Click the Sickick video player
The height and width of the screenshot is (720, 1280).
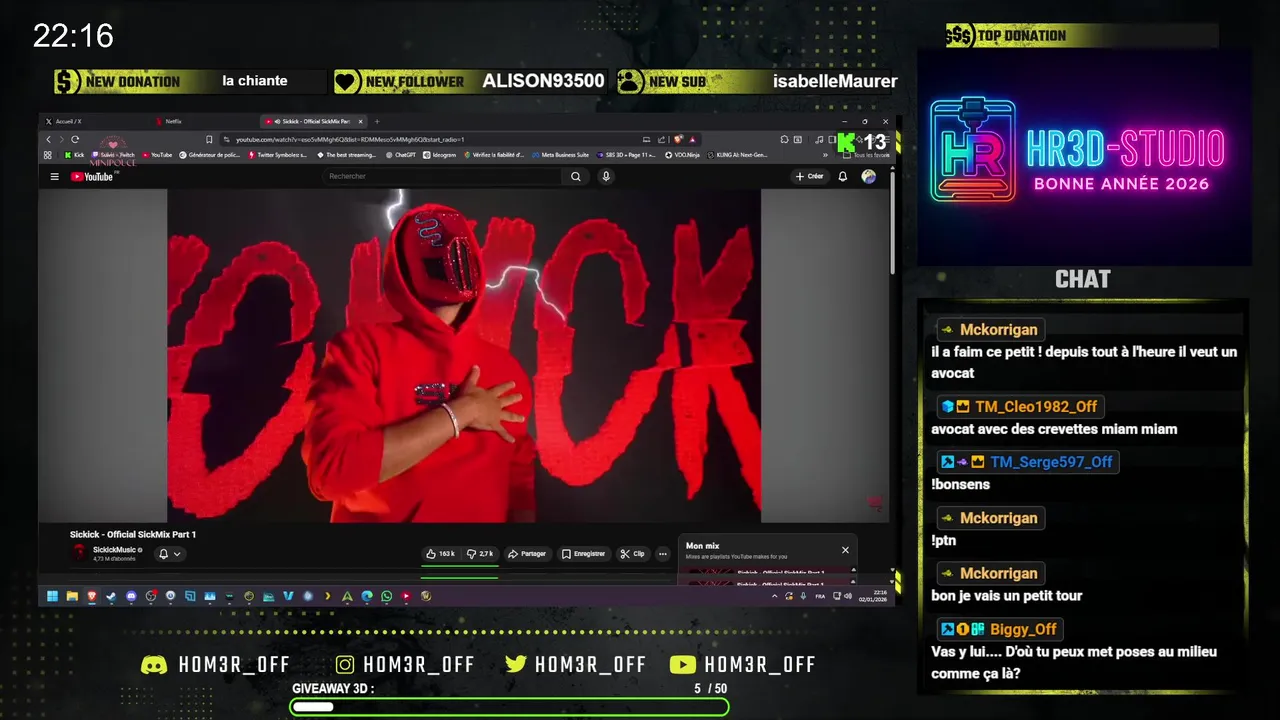(x=464, y=355)
